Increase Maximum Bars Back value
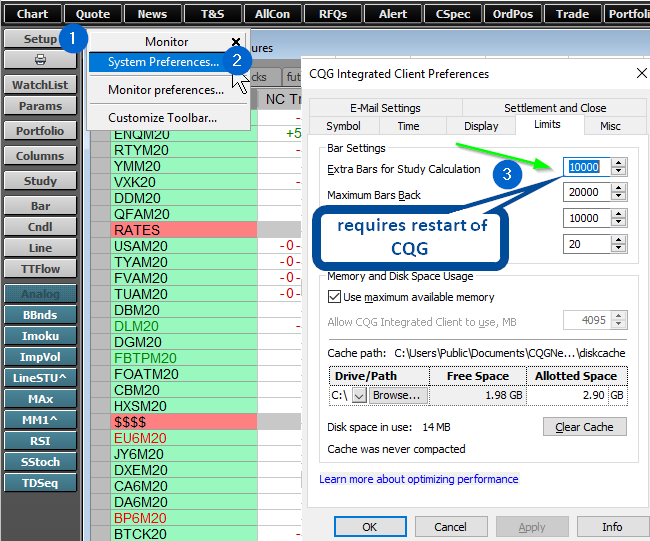 tap(618, 188)
